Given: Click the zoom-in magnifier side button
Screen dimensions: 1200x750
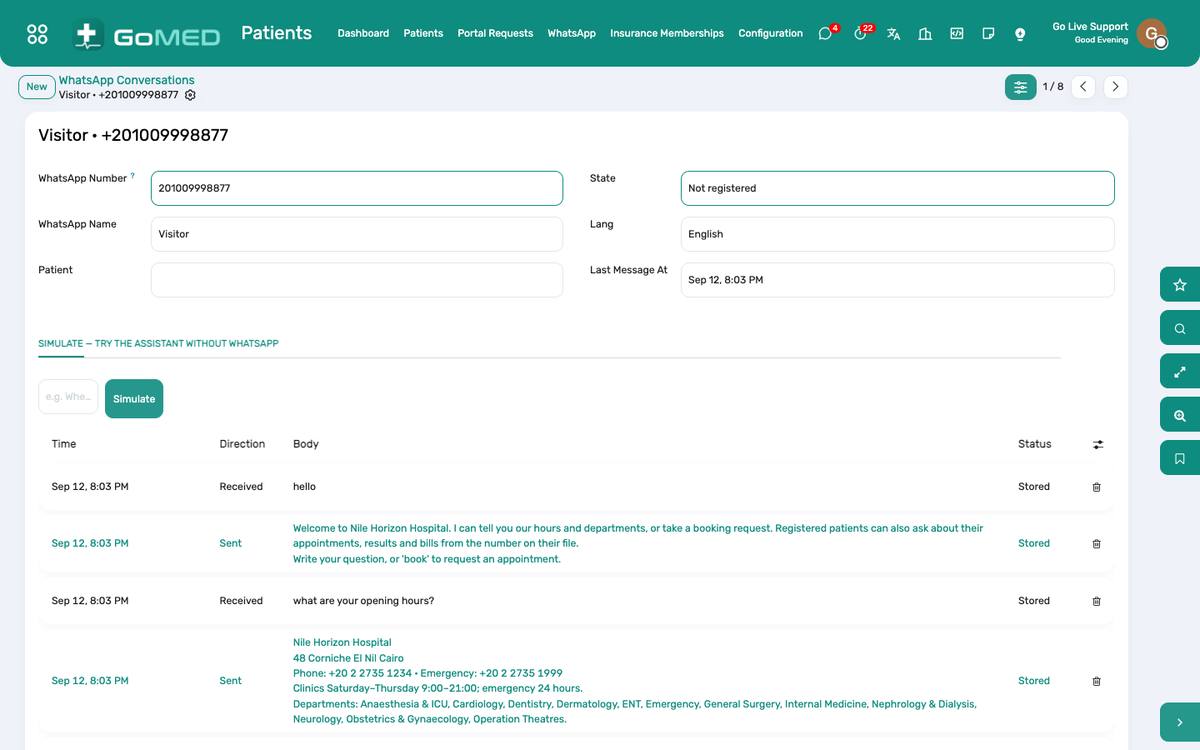Looking at the screenshot, I should (1180, 415).
